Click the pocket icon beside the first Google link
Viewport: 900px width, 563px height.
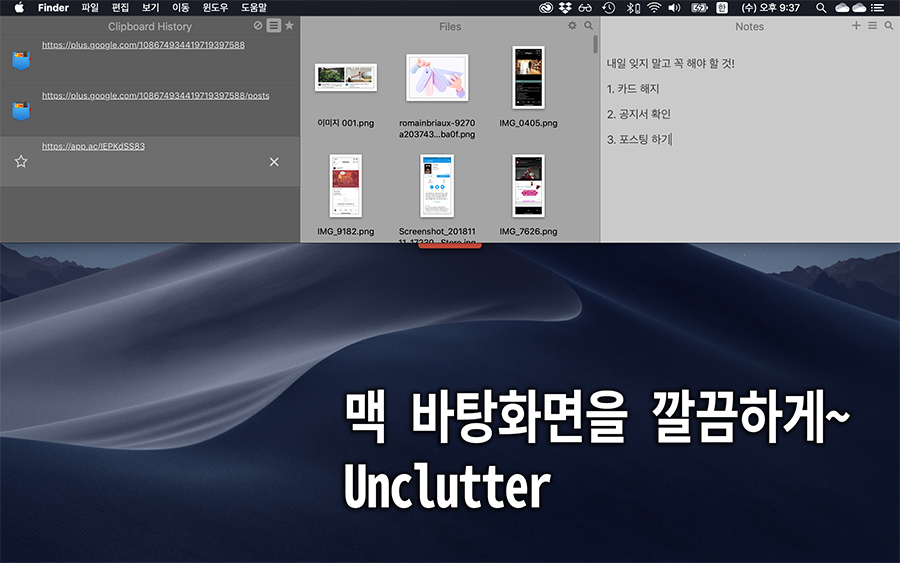[21, 61]
